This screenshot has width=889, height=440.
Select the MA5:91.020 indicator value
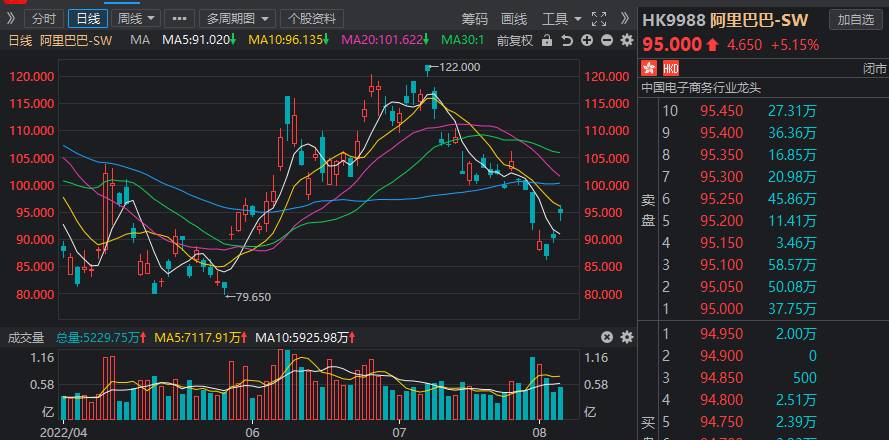199,40
